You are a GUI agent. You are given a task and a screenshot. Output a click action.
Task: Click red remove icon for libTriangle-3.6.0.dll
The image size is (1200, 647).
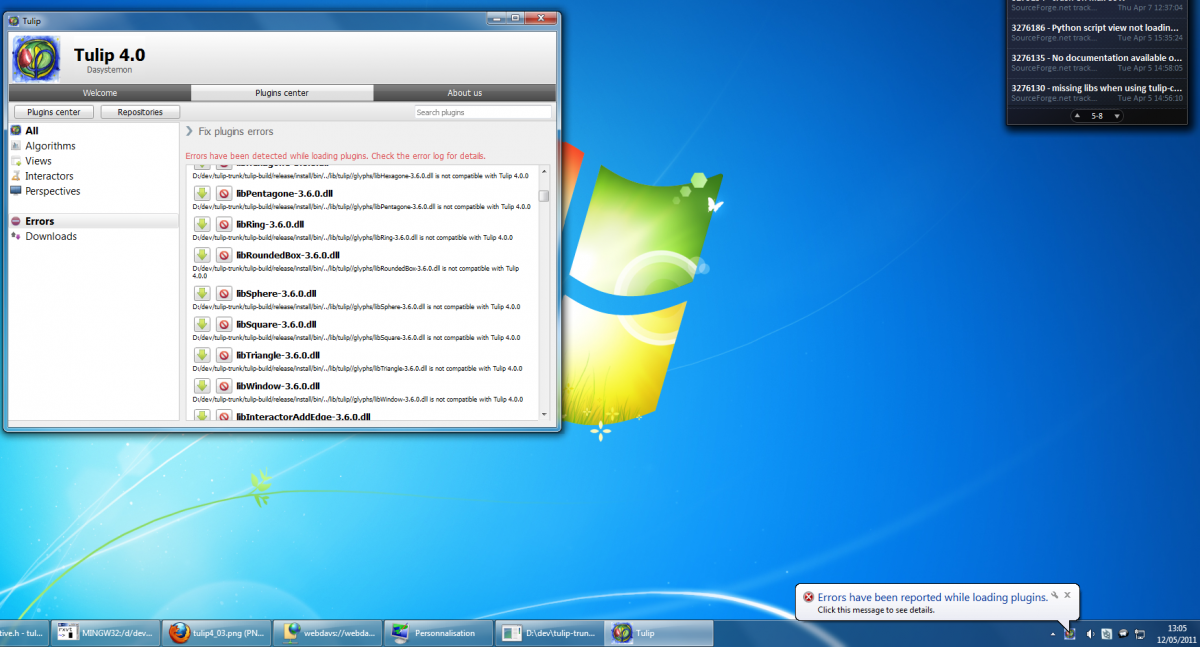224,355
